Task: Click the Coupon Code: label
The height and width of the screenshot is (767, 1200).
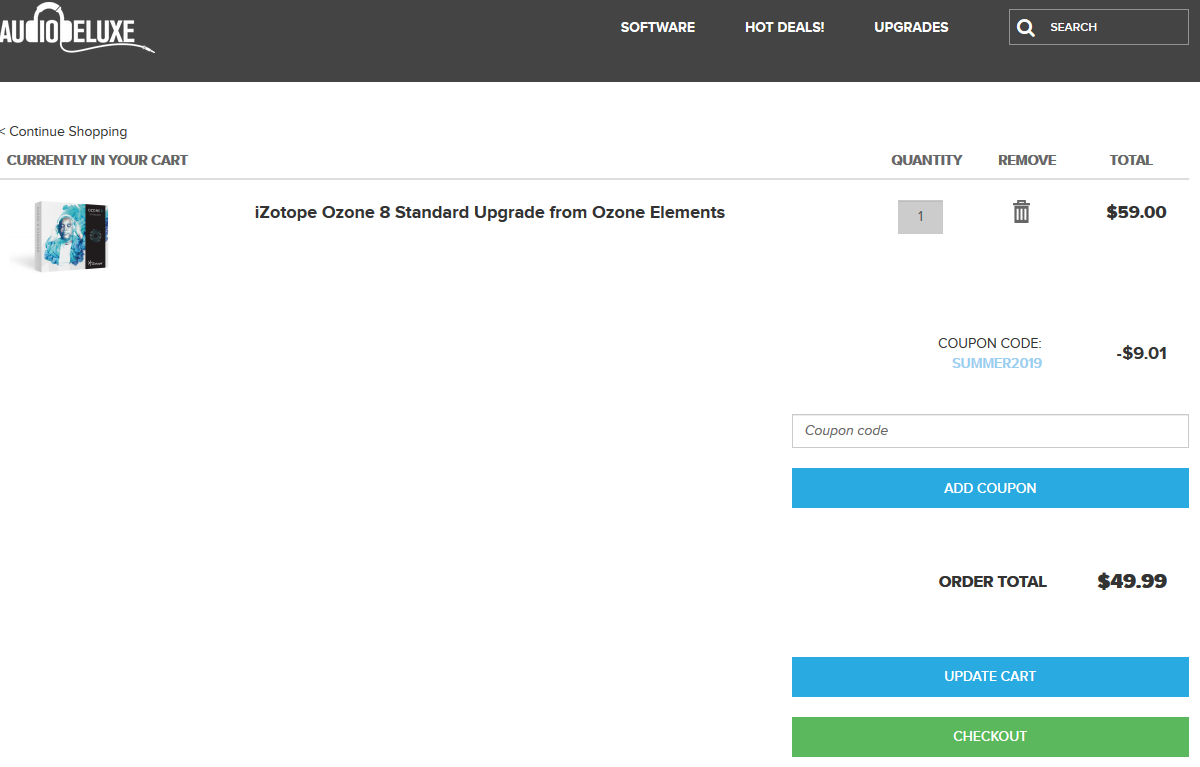Action: pos(990,343)
